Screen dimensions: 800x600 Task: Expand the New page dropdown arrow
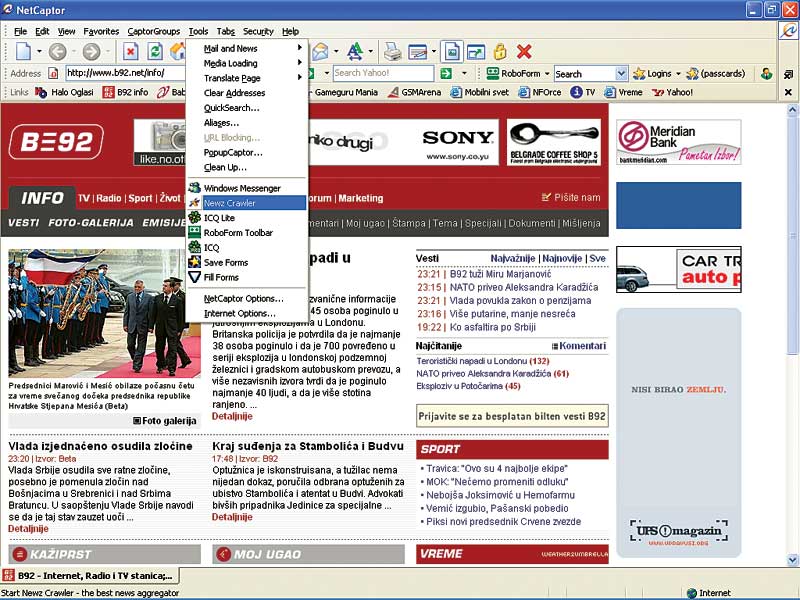39,52
